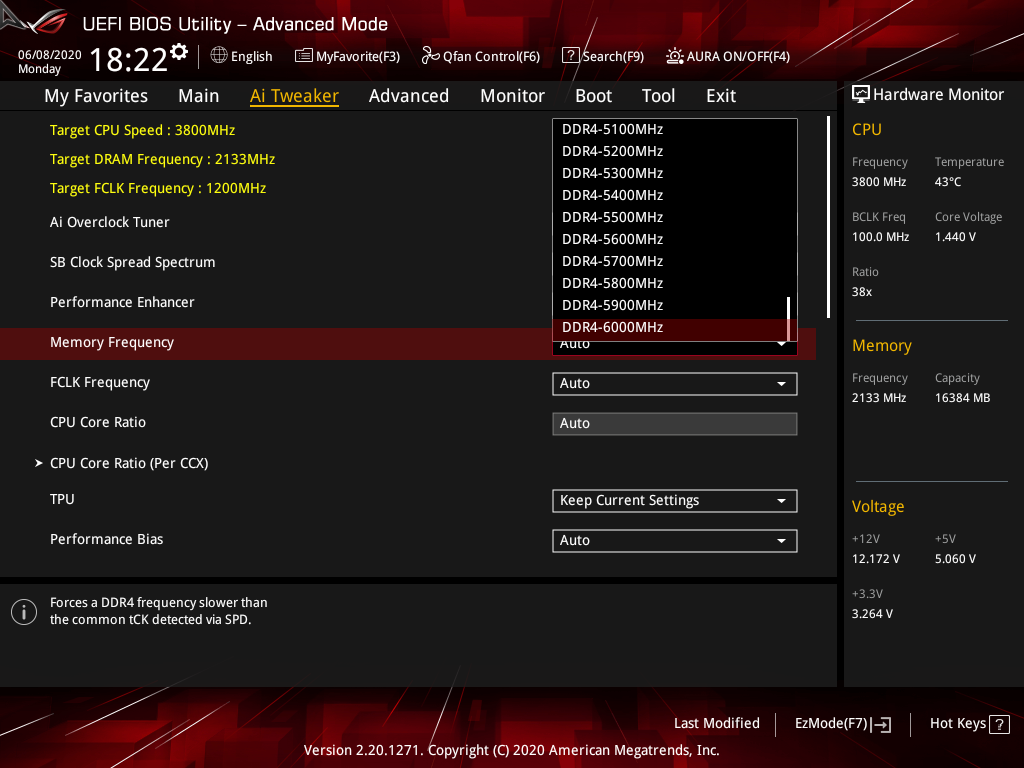Click the info icon beside help text
The image size is (1024, 768).
(x=24, y=612)
